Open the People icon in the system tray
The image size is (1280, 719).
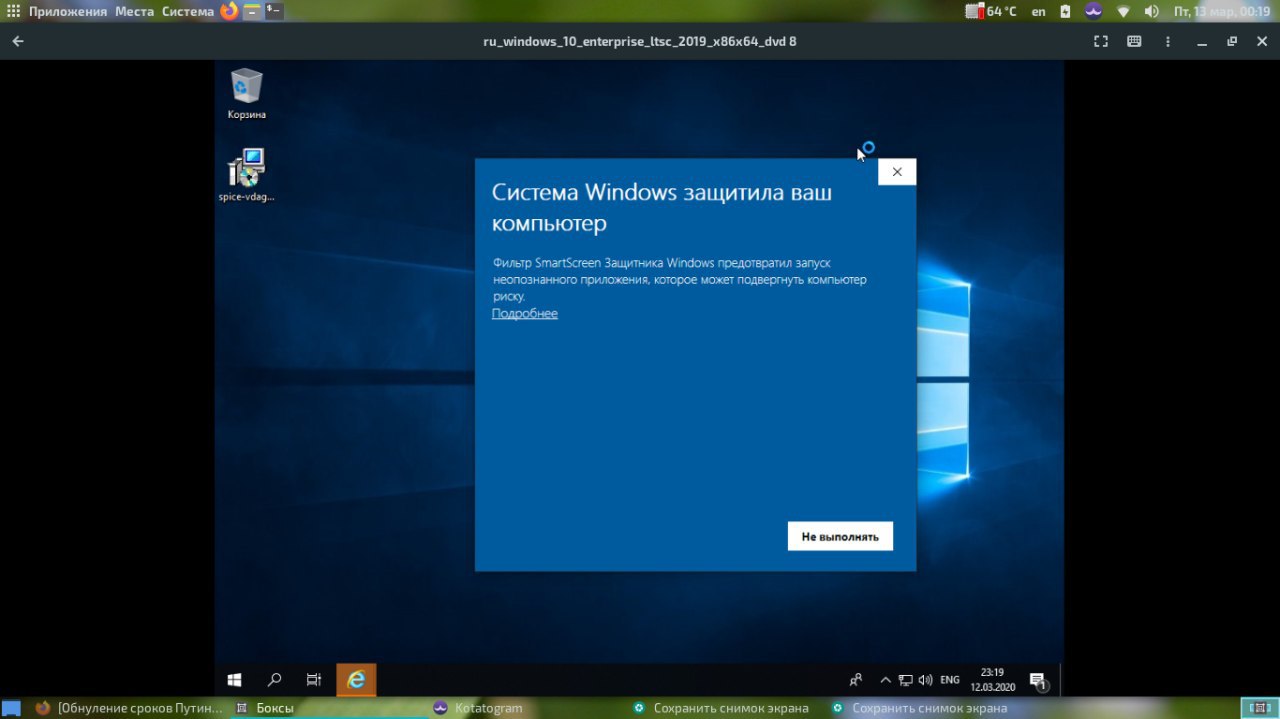coord(856,680)
